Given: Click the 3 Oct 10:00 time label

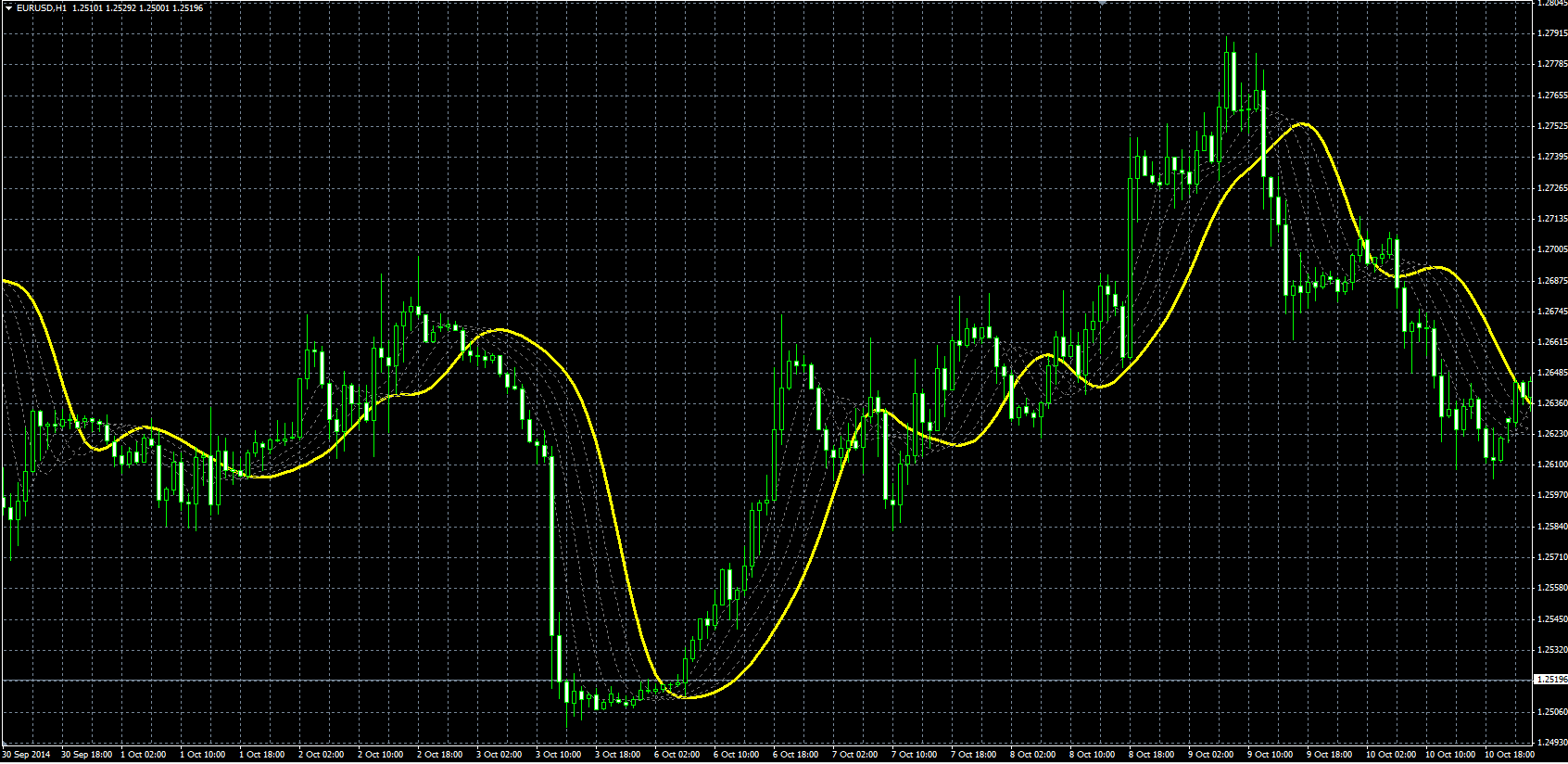Looking at the screenshot, I should coord(559,755).
